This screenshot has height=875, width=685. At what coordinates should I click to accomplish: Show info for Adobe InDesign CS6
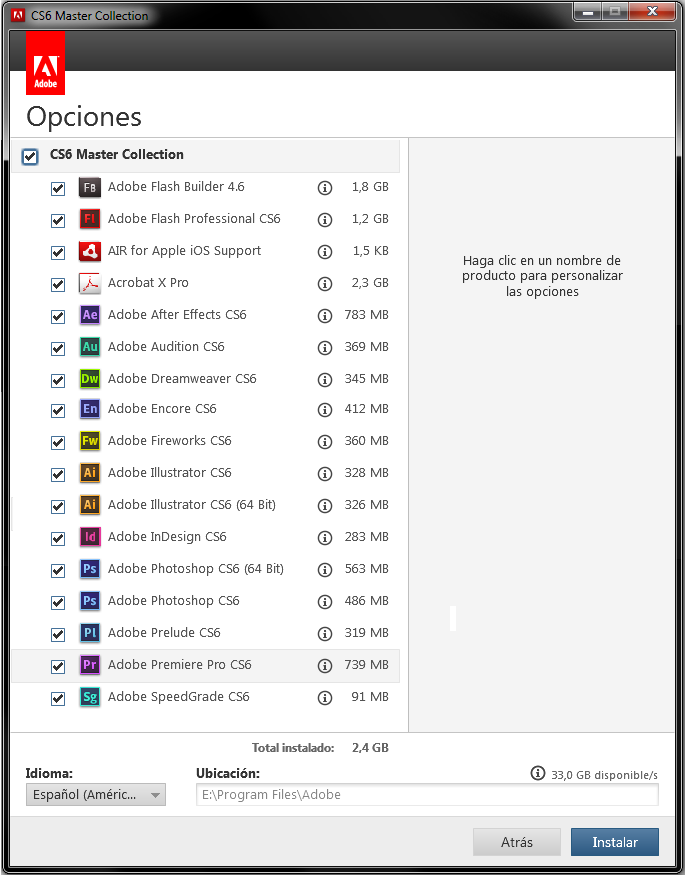[x=325, y=538]
